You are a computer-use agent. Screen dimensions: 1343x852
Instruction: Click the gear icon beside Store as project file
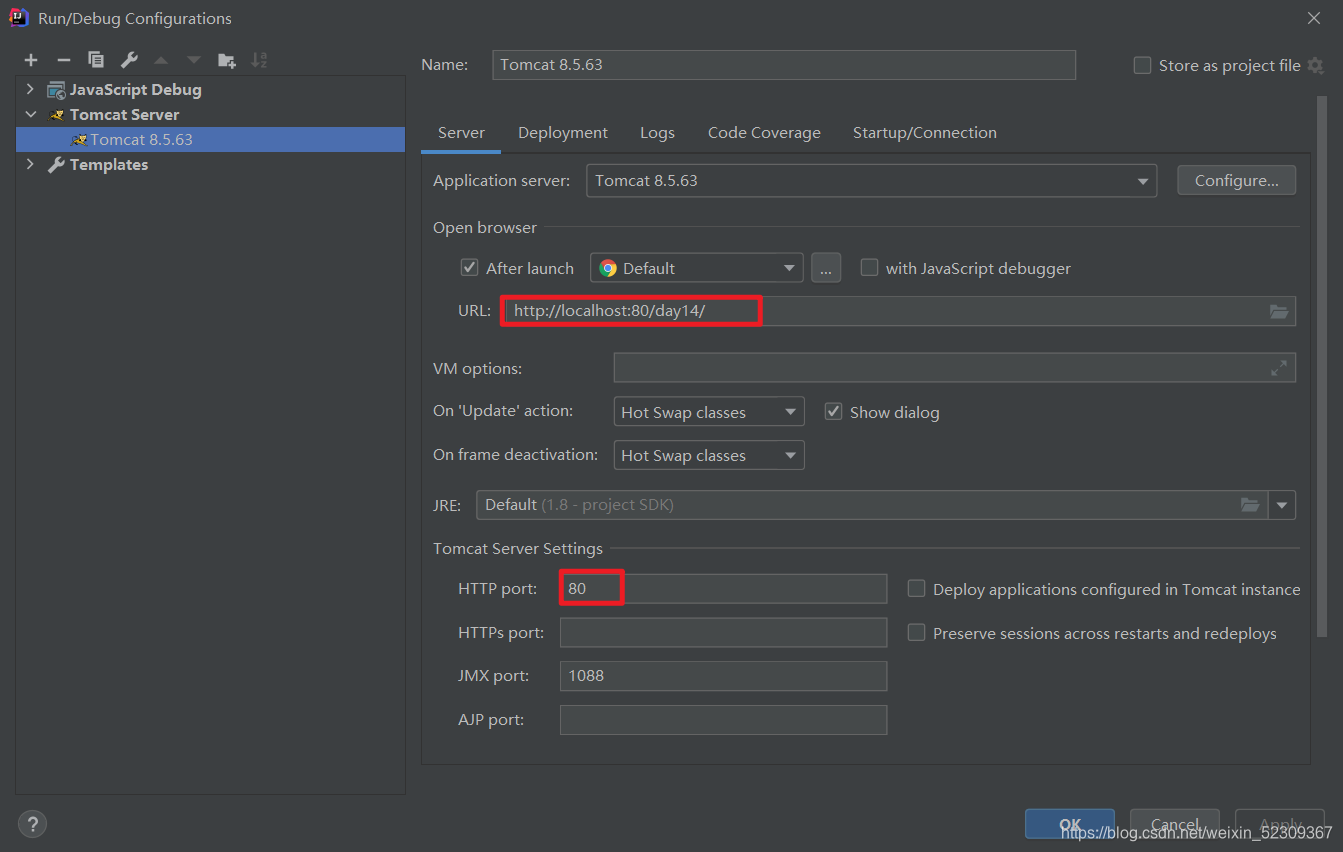[x=1315, y=65]
